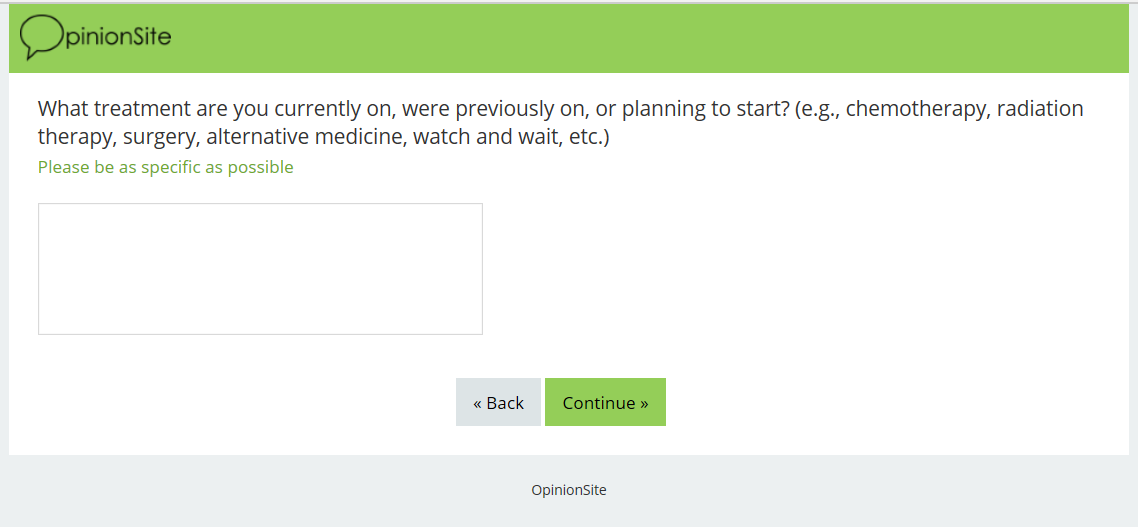This screenshot has width=1138, height=527.
Task: Click the phrase "previously on" in the question
Action: pyautogui.click(x=522, y=109)
